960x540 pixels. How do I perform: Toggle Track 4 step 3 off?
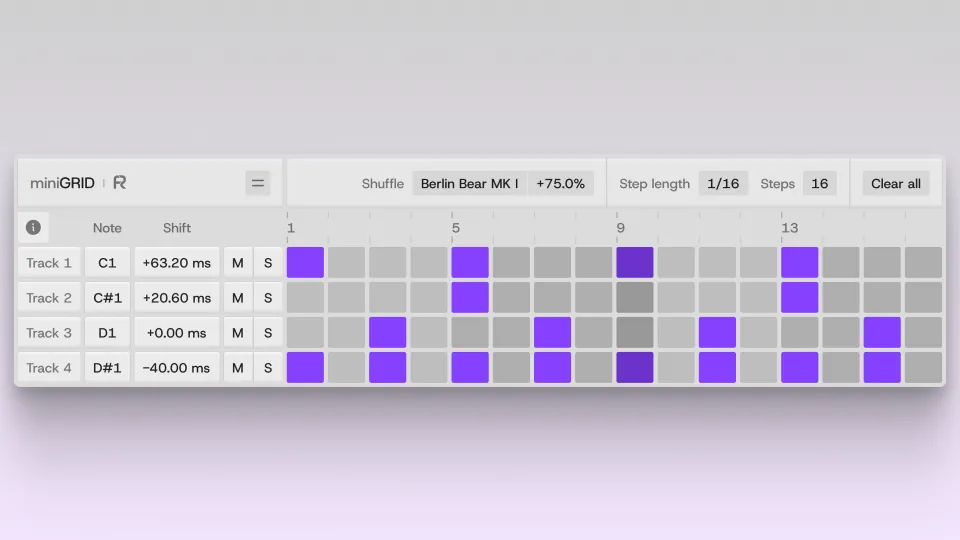388,367
